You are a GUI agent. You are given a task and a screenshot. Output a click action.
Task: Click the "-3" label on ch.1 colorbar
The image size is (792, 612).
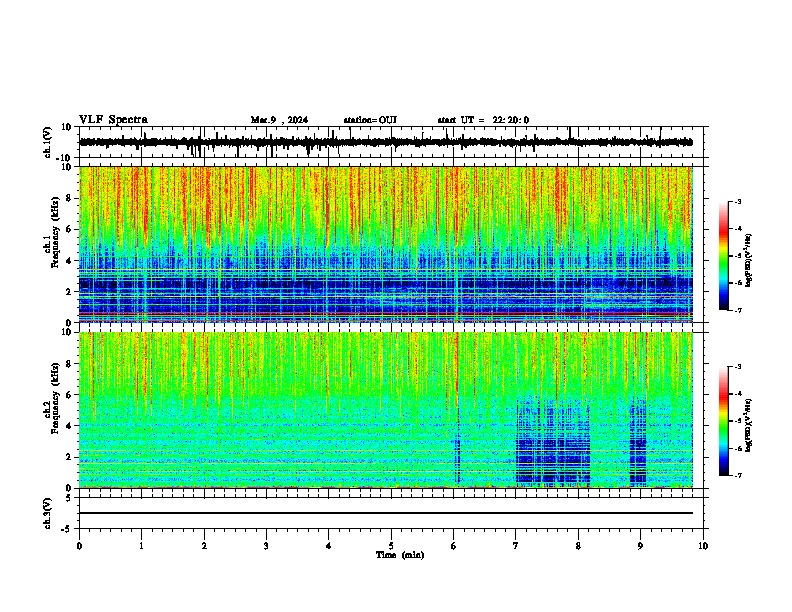pos(737,202)
